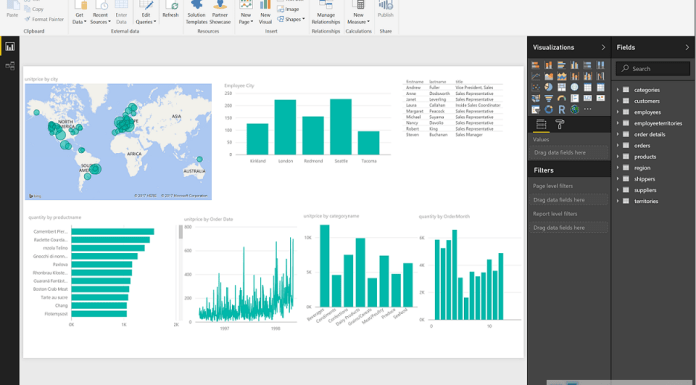Select the KPI visualization icon
The width and height of the screenshot is (696, 385).
tap(601, 98)
